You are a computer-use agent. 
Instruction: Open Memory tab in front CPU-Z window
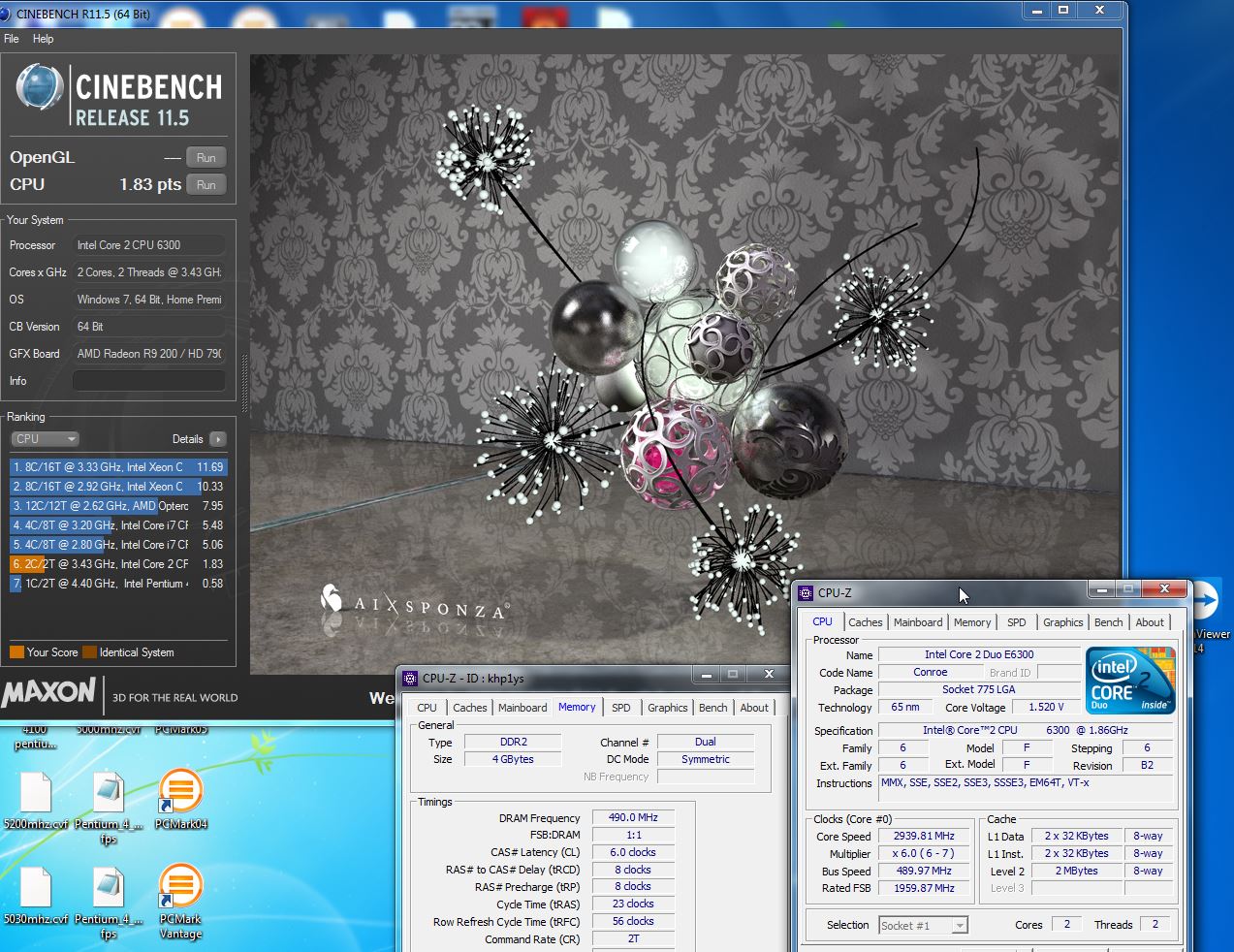point(972,622)
